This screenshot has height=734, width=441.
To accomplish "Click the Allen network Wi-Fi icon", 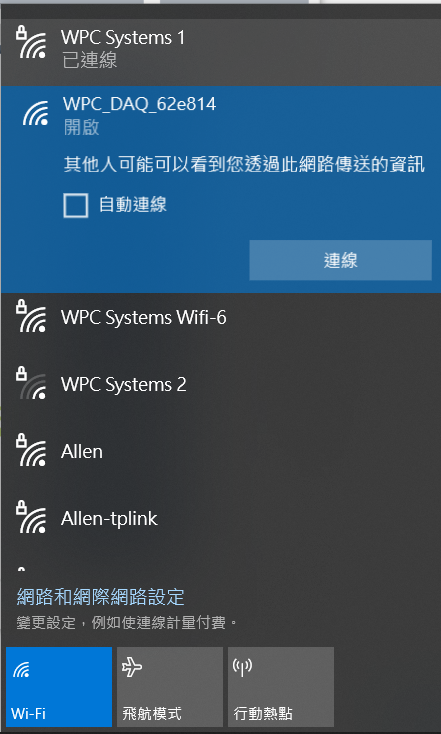I will [x=31, y=450].
